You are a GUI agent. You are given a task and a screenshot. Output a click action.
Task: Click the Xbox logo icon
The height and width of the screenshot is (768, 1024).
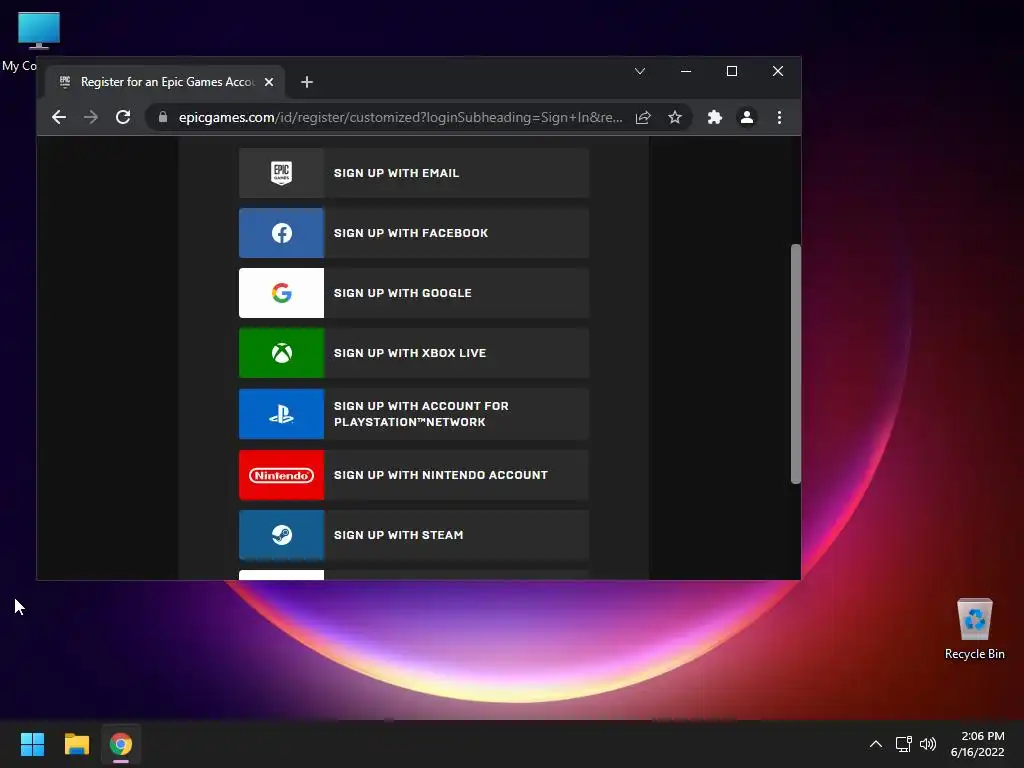(x=281, y=353)
